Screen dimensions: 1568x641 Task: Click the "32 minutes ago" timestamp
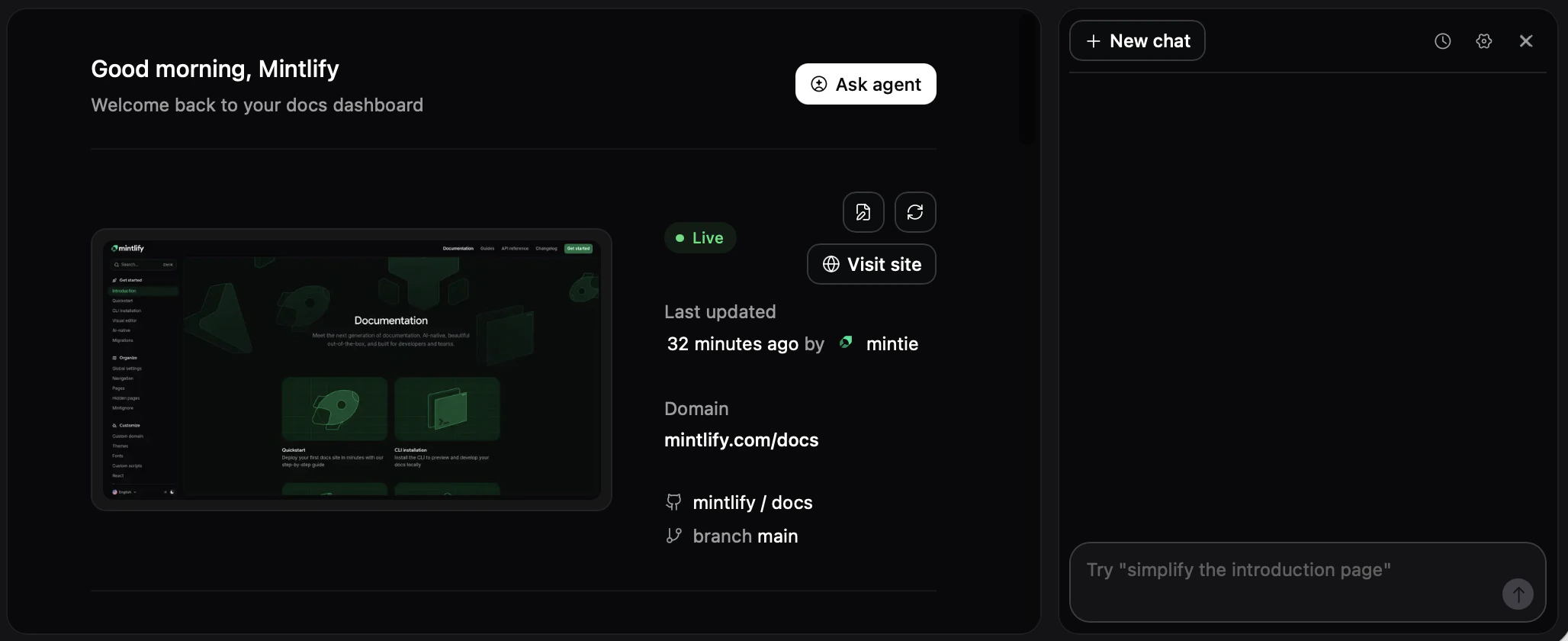[733, 344]
